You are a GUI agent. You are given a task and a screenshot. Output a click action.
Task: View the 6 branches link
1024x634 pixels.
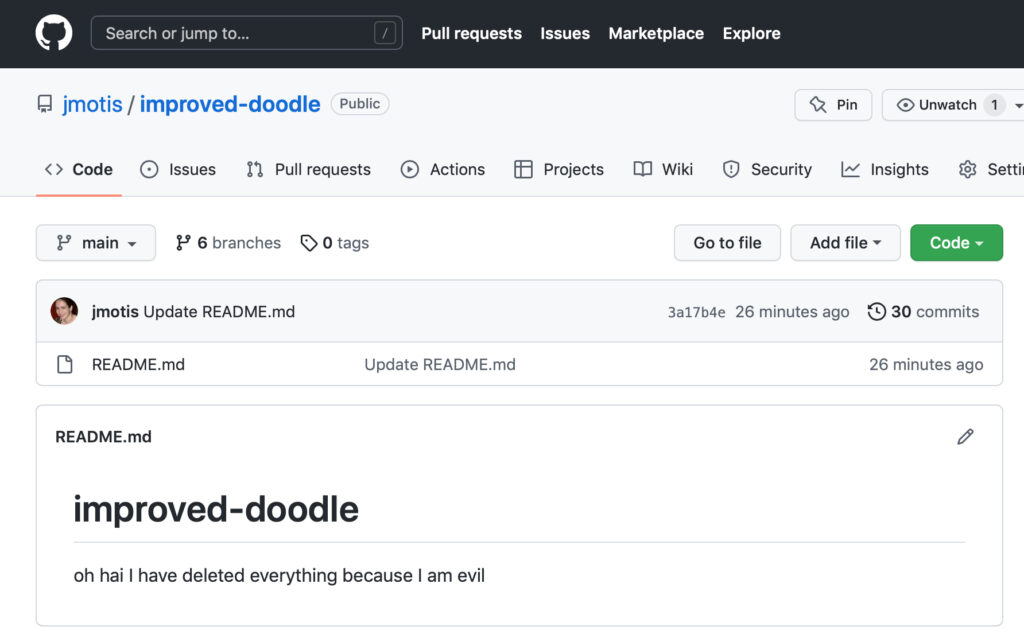[228, 243]
